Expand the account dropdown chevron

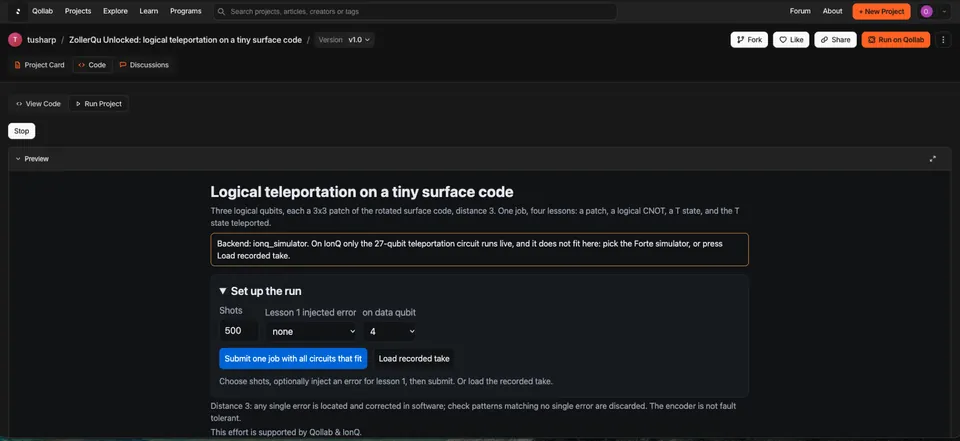point(943,12)
